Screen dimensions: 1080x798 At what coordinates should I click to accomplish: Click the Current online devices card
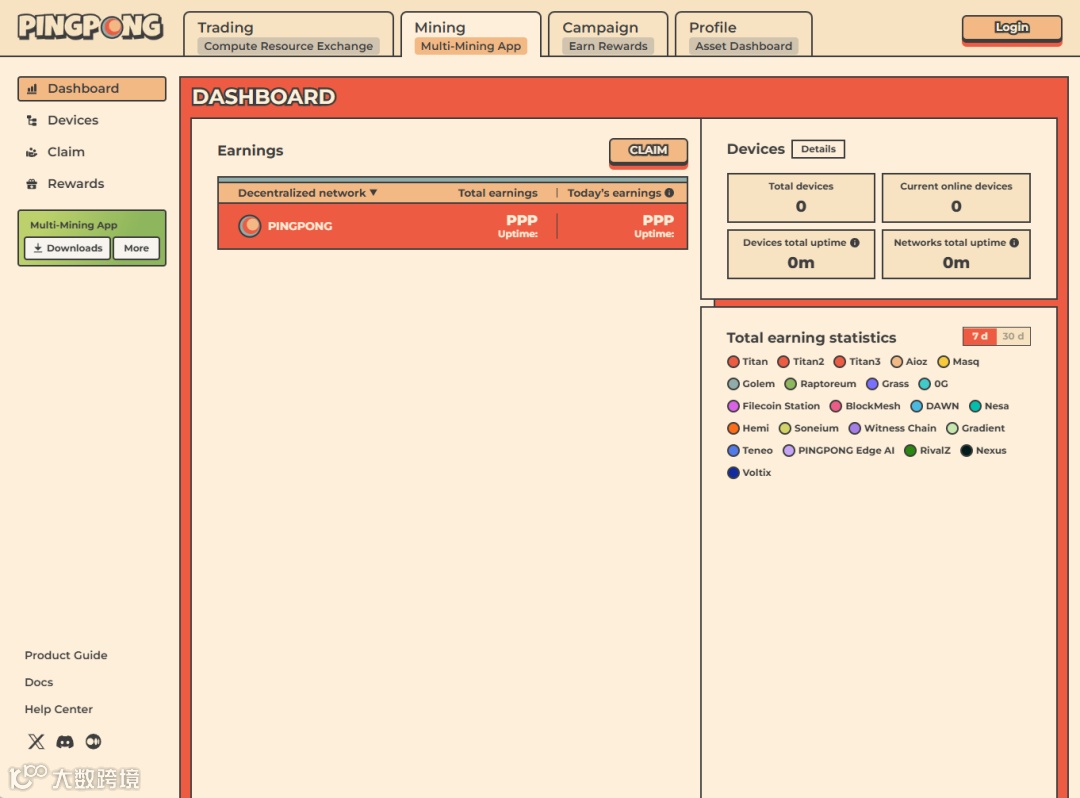956,198
